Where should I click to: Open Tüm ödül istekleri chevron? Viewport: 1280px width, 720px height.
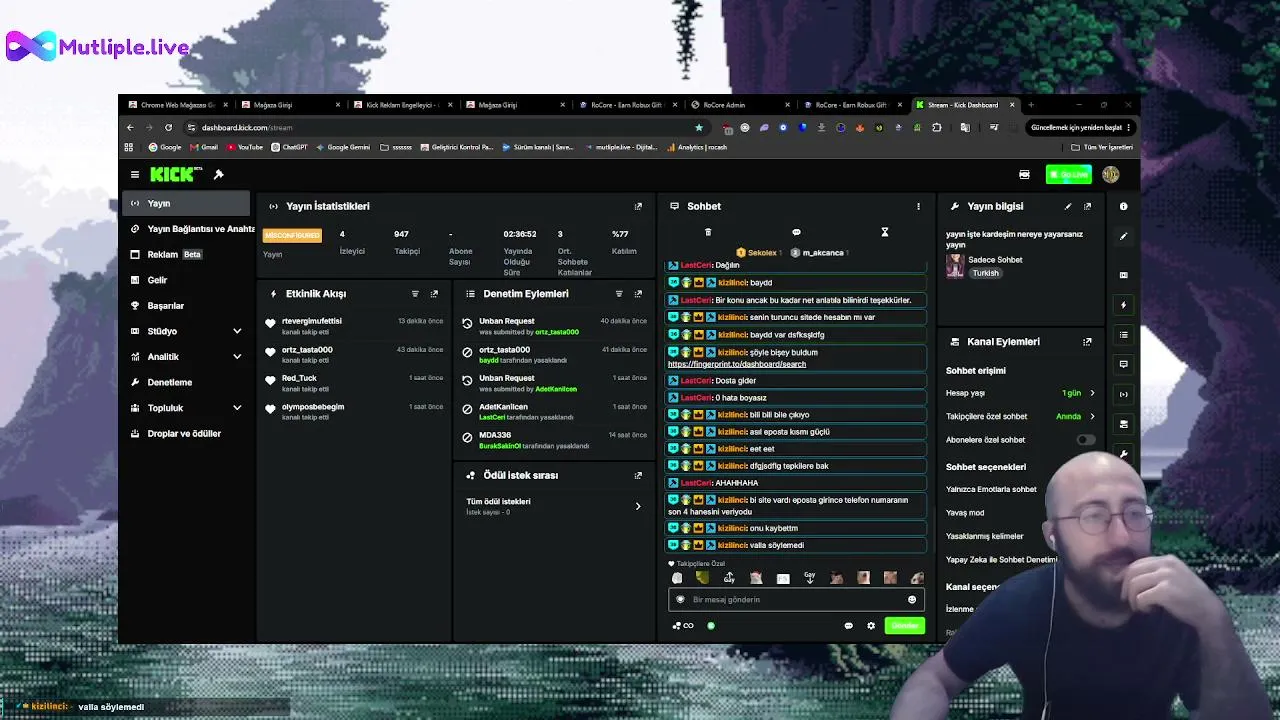[638, 507]
